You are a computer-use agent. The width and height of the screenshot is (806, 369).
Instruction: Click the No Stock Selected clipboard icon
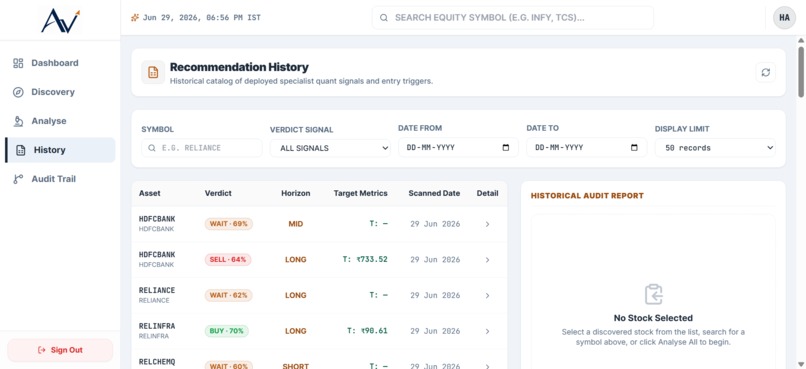[653, 294]
